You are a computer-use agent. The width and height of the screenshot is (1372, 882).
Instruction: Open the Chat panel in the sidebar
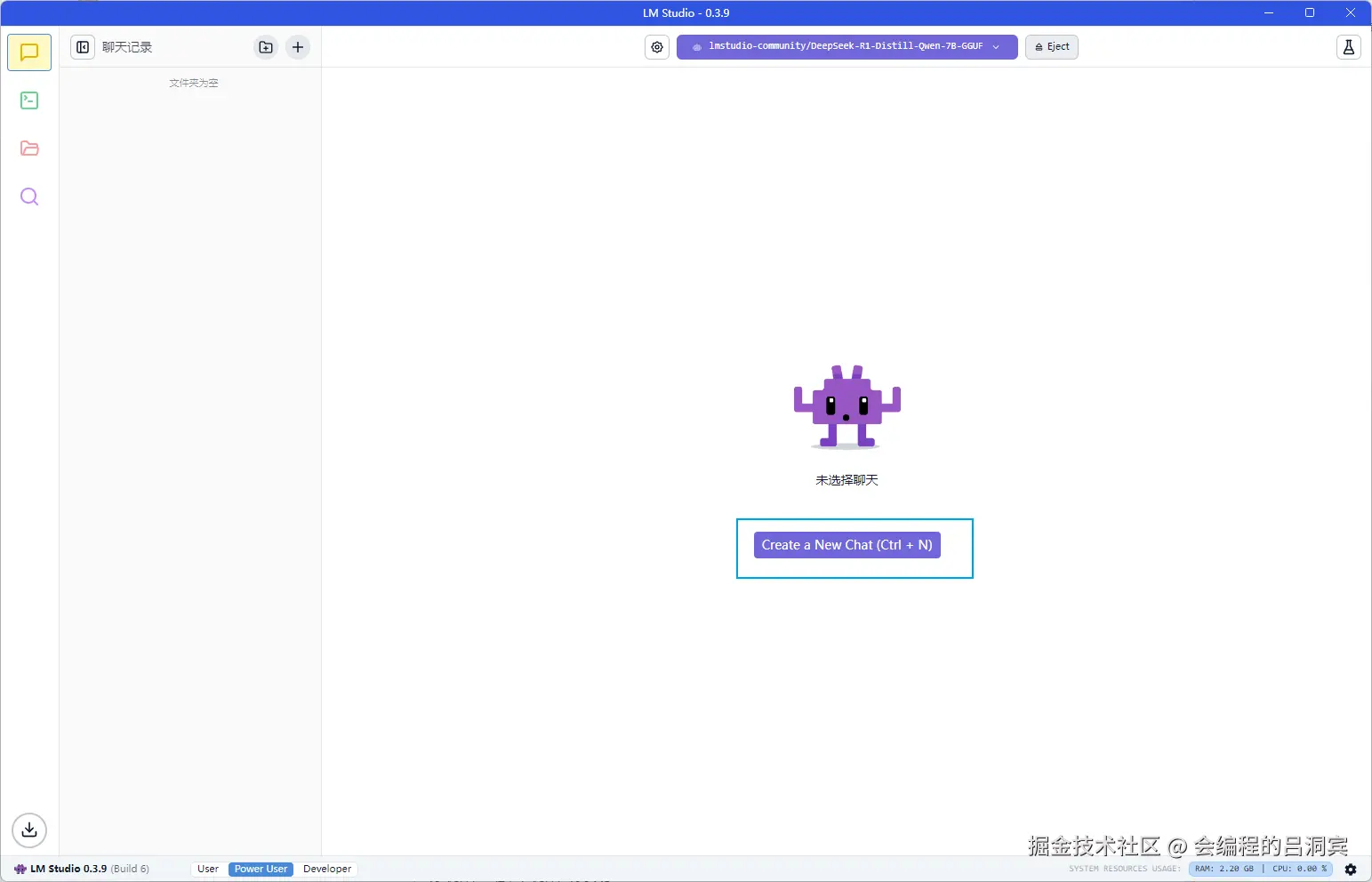click(x=28, y=52)
